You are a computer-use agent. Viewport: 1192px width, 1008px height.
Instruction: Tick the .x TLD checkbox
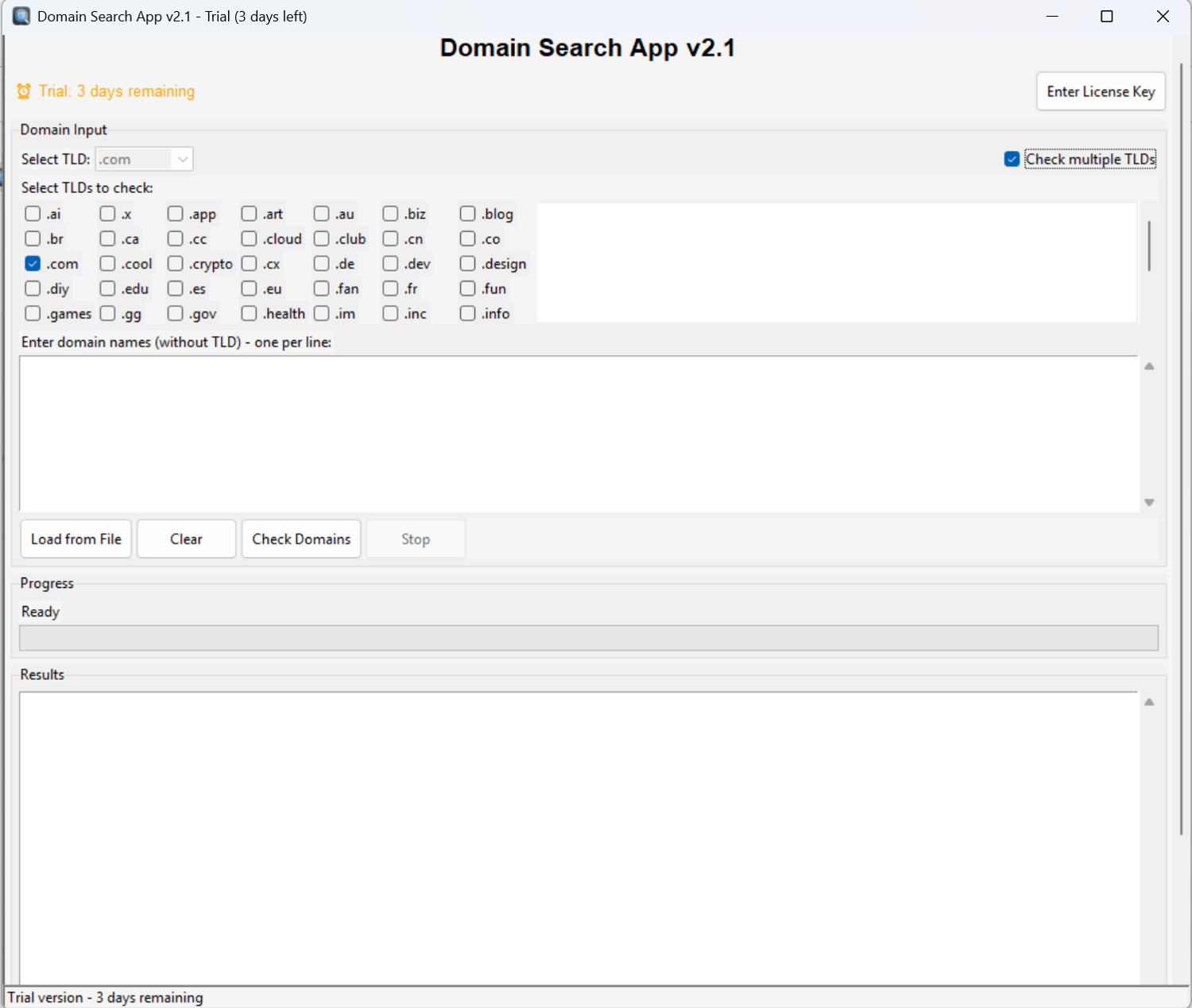(107, 214)
